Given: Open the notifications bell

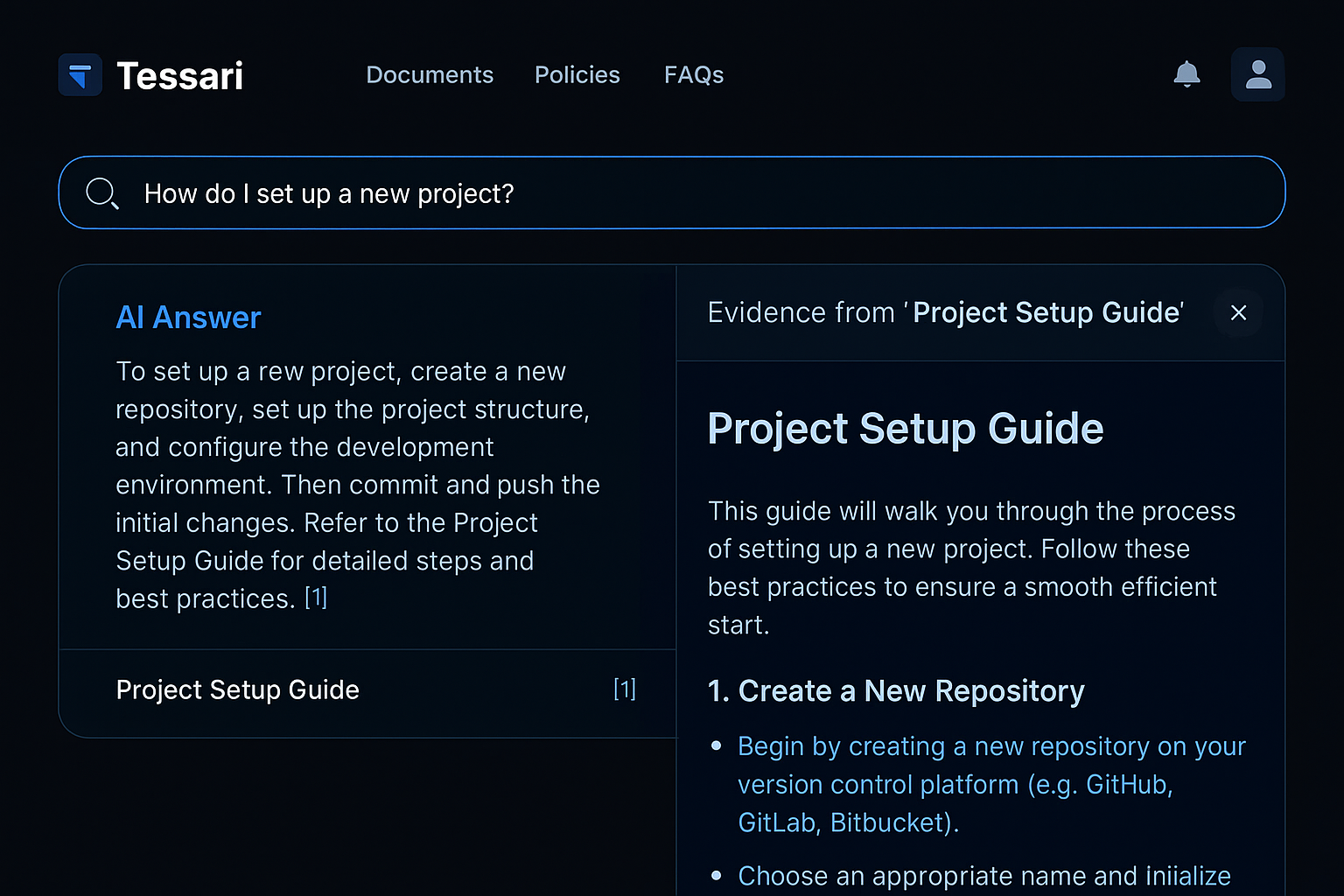Looking at the screenshot, I should click(1186, 75).
